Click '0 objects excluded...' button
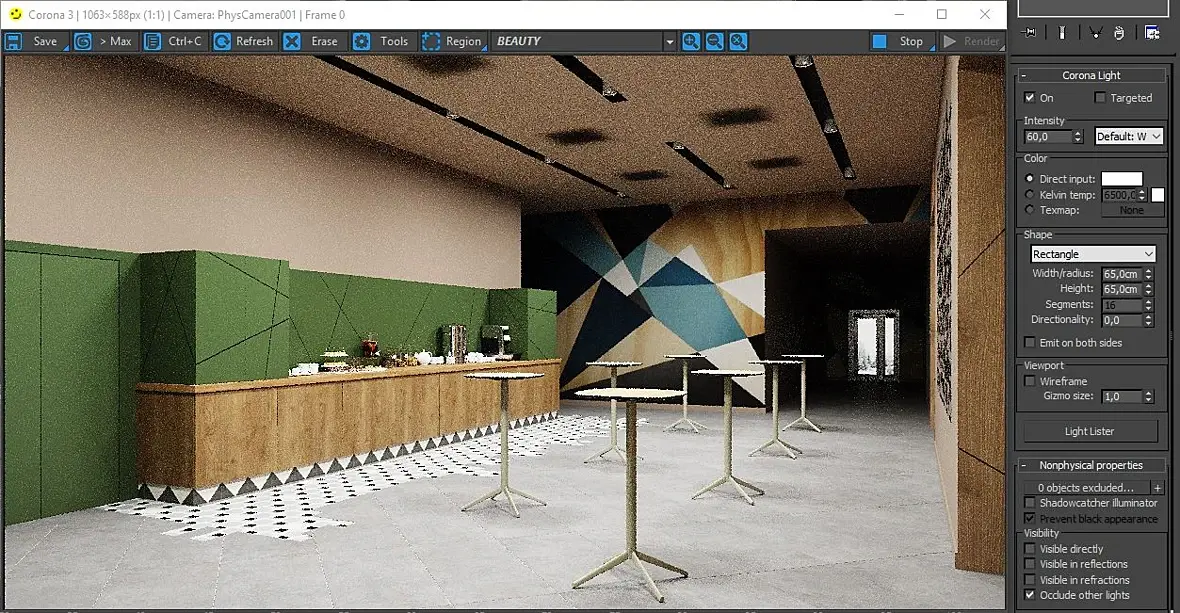The height and width of the screenshot is (613, 1180). click(x=1086, y=487)
